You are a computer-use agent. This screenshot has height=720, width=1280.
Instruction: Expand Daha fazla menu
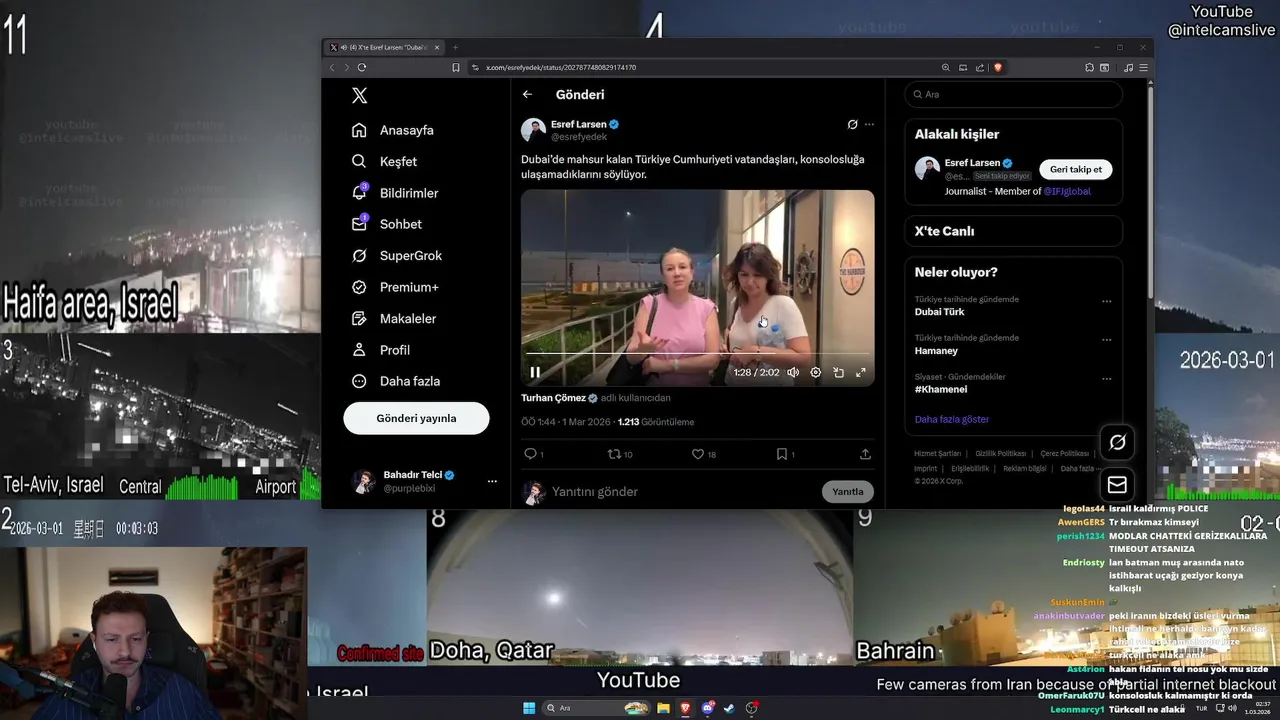tap(396, 381)
